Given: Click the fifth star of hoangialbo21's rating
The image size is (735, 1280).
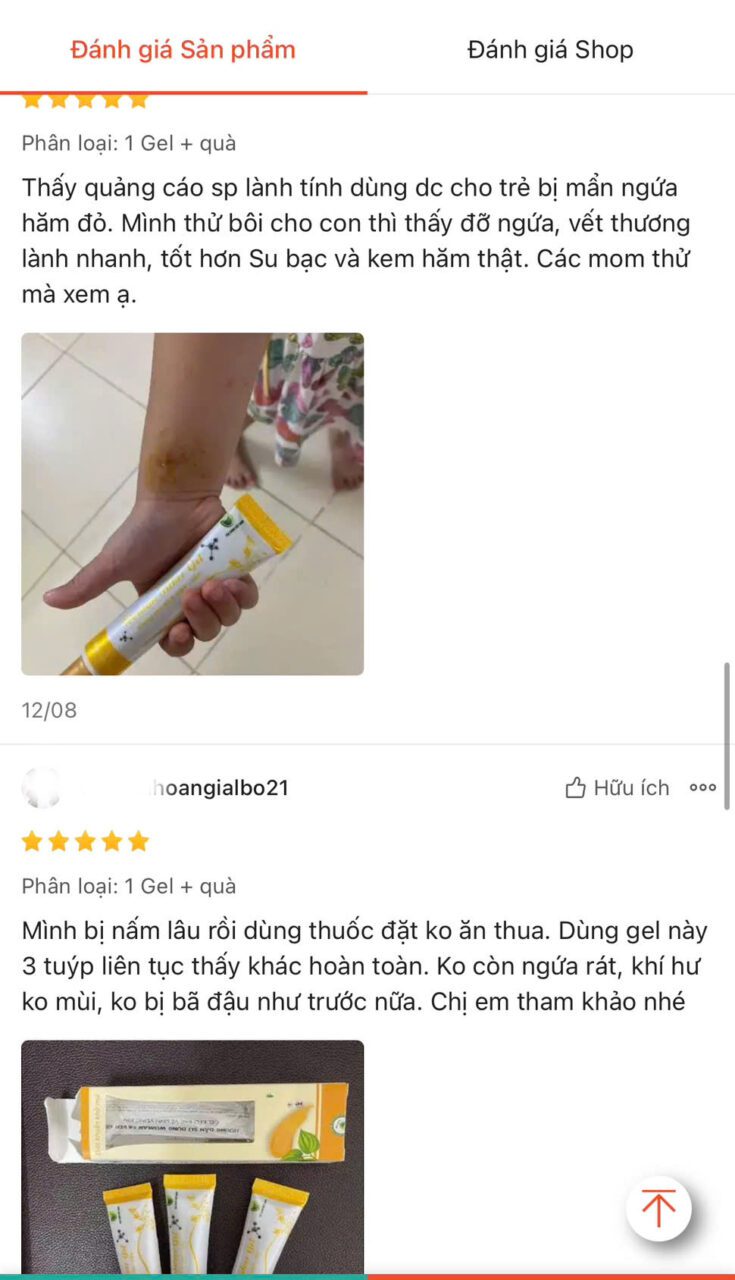Looking at the screenshot, I should point(138,841).
